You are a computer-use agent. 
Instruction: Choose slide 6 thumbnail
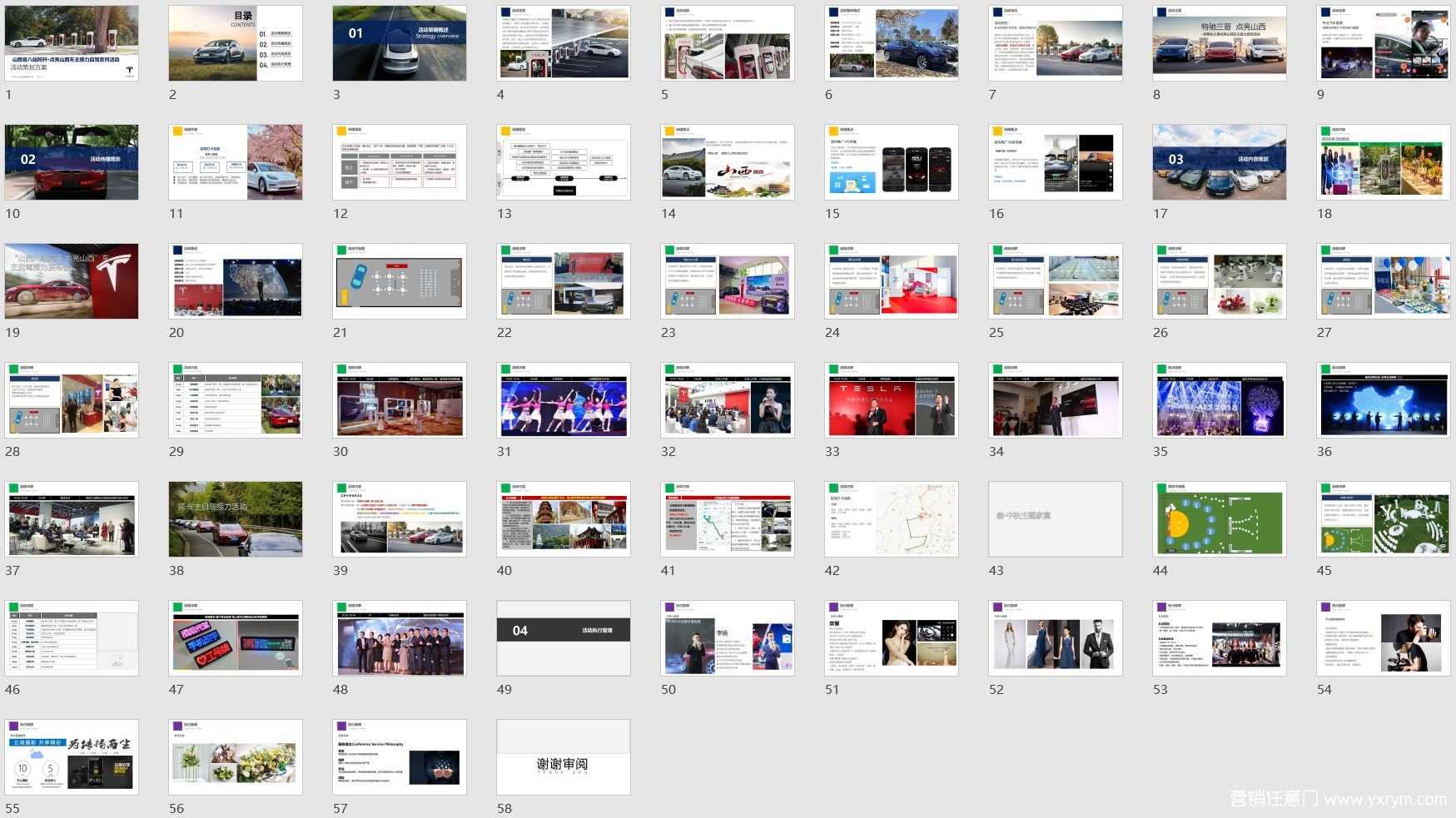click(892, 43)
